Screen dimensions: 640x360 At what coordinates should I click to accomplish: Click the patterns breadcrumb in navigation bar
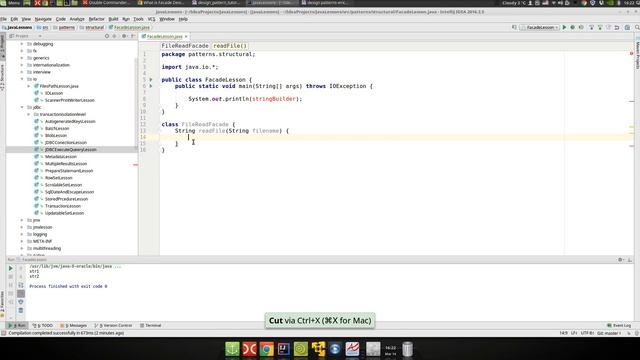(67, 27)
